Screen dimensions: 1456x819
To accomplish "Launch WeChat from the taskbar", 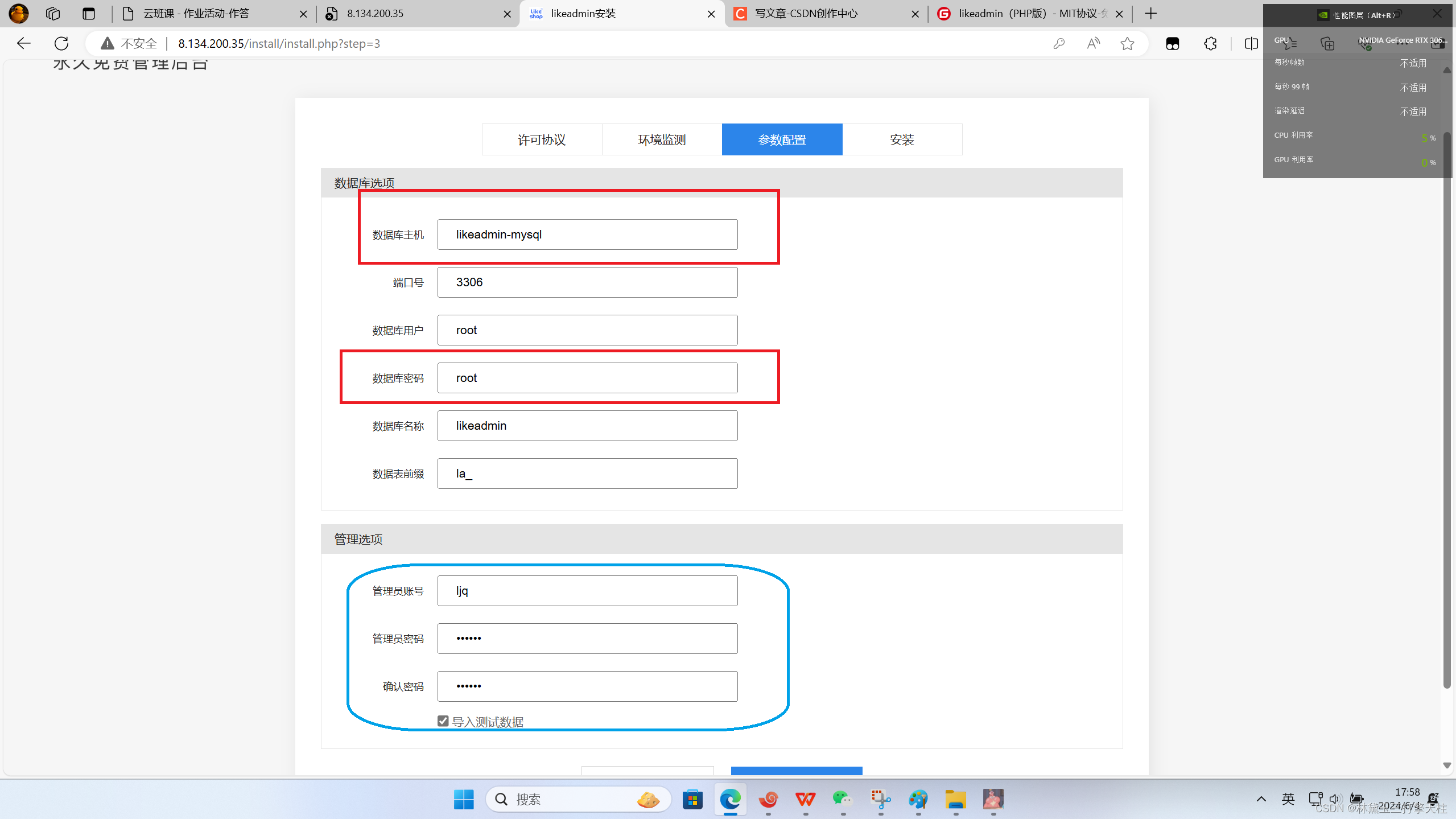I will click(x=843, y=799).
